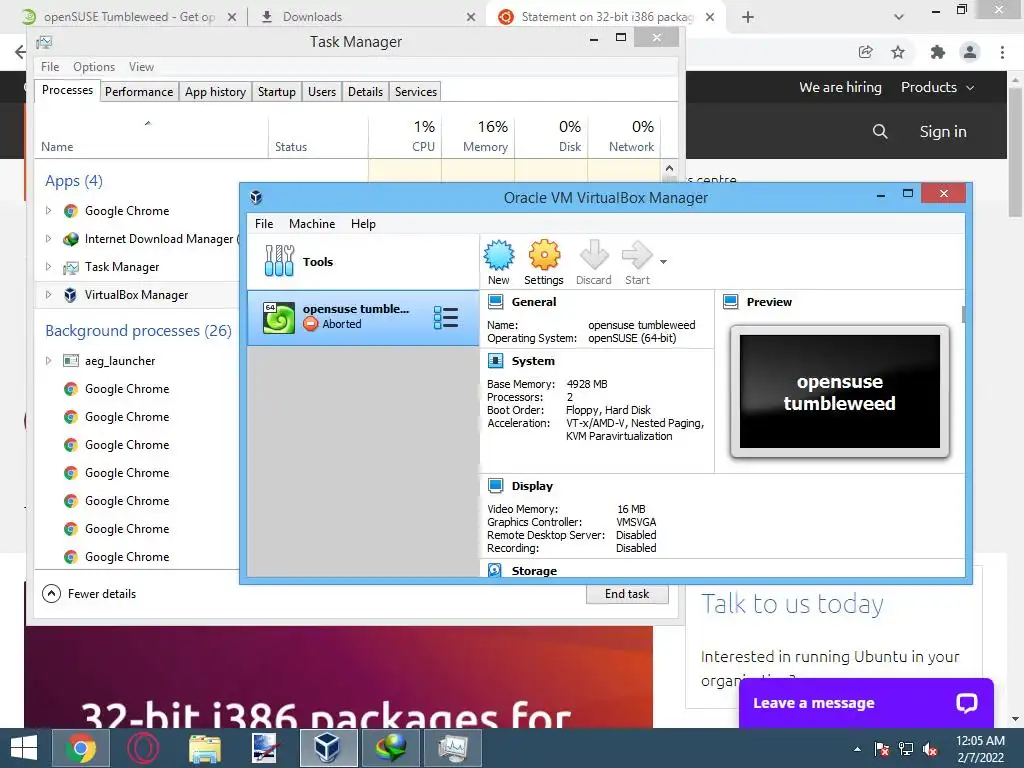1024x768 pixels.
Task: Expand Task Manager process row
Action: click(48, 266)
